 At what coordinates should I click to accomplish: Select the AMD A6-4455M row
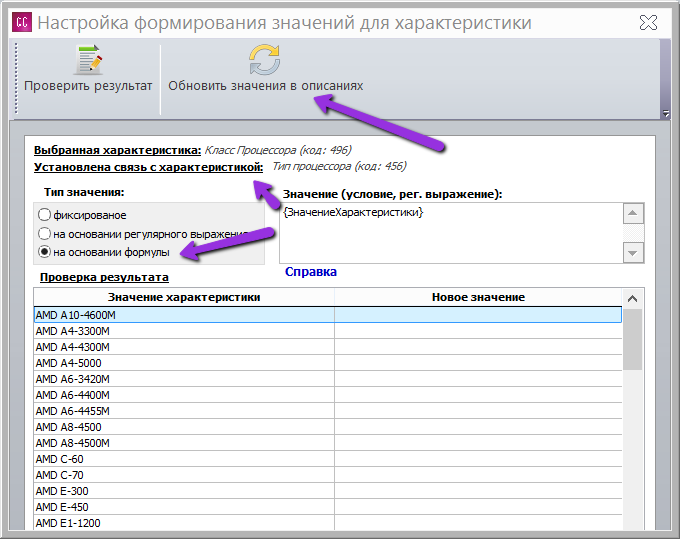[327, 411]
